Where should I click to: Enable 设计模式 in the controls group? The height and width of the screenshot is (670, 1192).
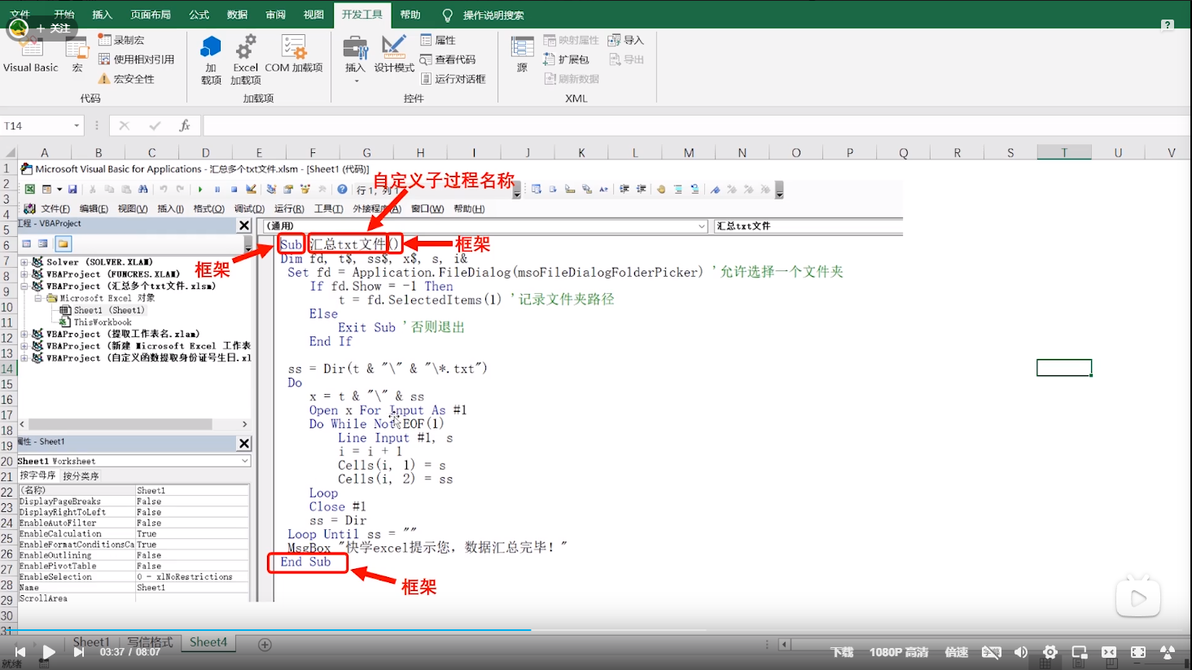coord(394,53)
